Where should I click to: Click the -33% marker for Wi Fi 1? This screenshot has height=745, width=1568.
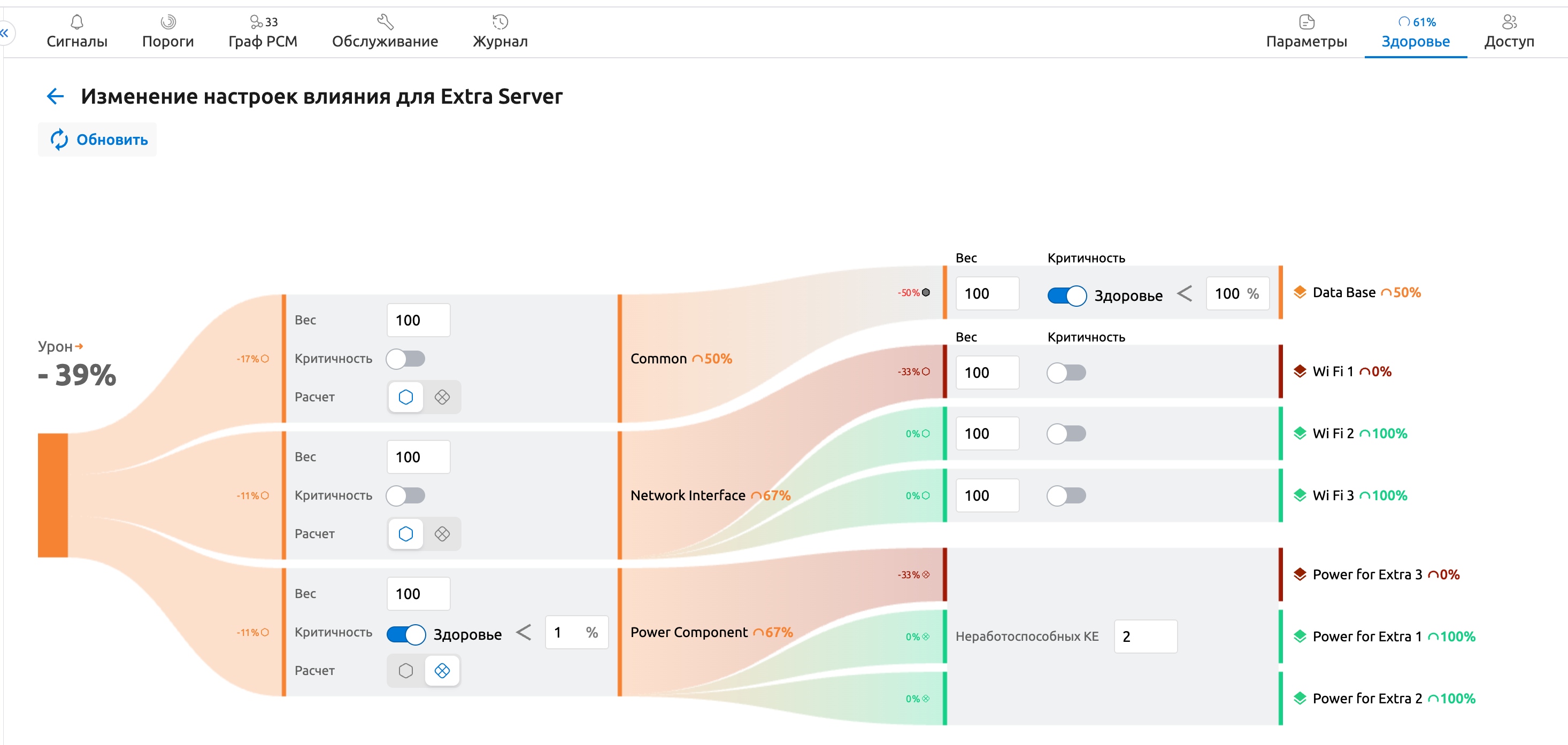click(x=913, y=371)
